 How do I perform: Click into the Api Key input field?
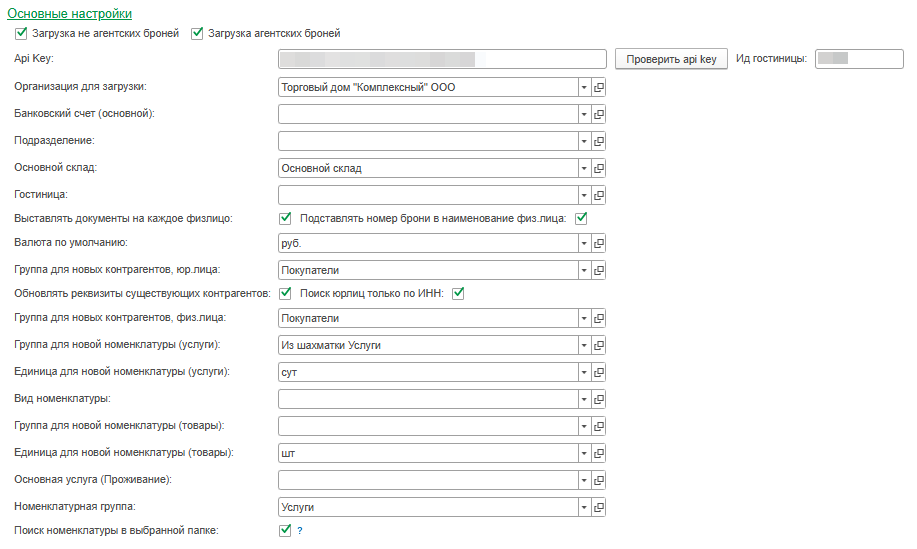pos(443,59)
